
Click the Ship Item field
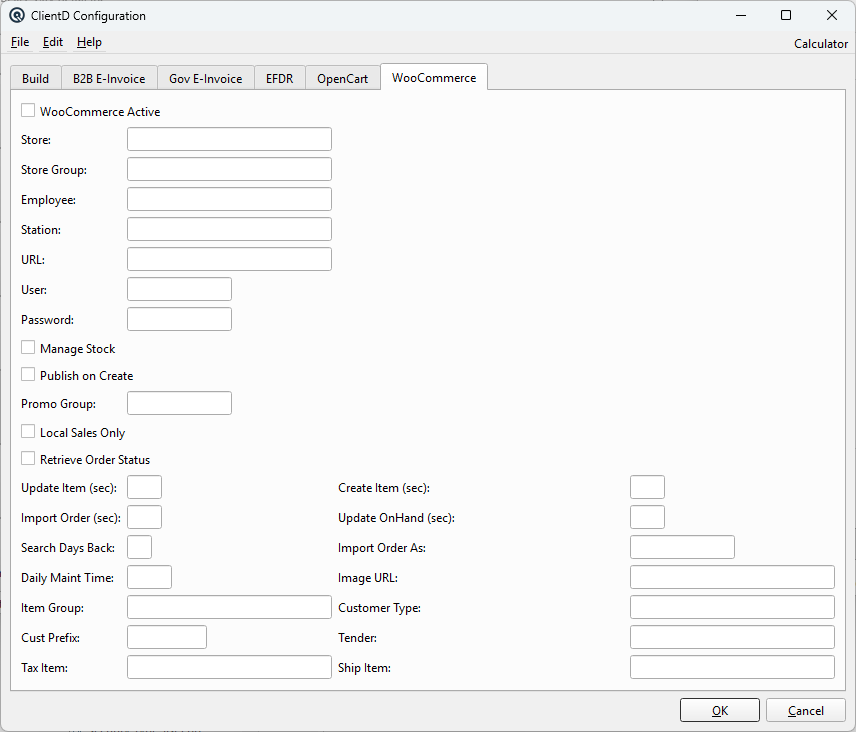(x=733, y=668)
